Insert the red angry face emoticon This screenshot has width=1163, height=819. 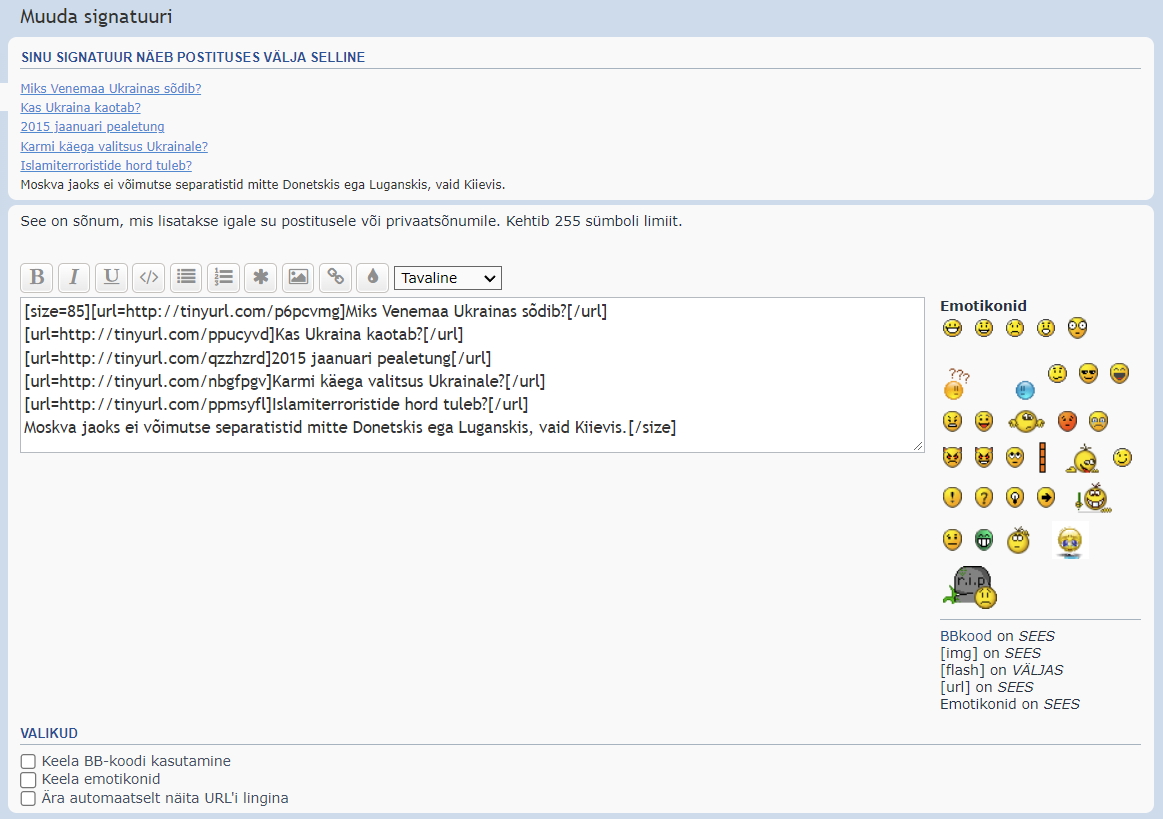(x=1067, y=421)
